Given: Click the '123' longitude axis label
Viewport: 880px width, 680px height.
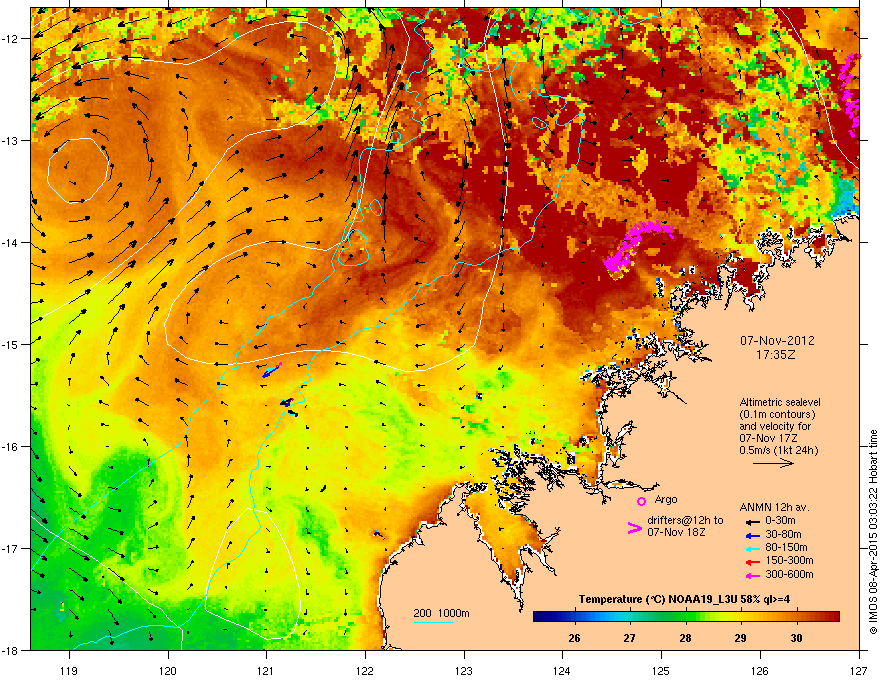Looking at the screenshot, I should pos(464,670).
